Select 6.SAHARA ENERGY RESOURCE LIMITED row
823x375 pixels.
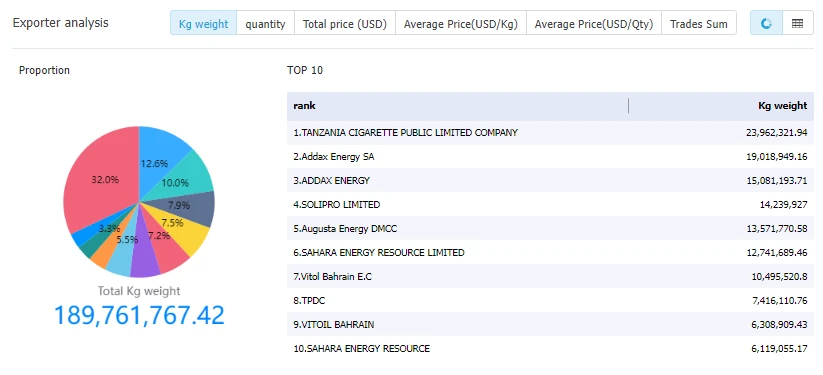point(550,253)
